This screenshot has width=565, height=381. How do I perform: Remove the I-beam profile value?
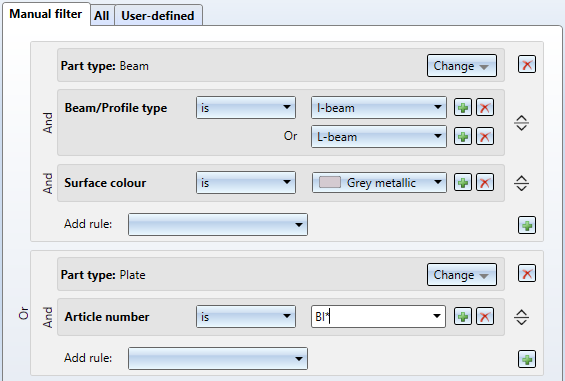(485, 107)
